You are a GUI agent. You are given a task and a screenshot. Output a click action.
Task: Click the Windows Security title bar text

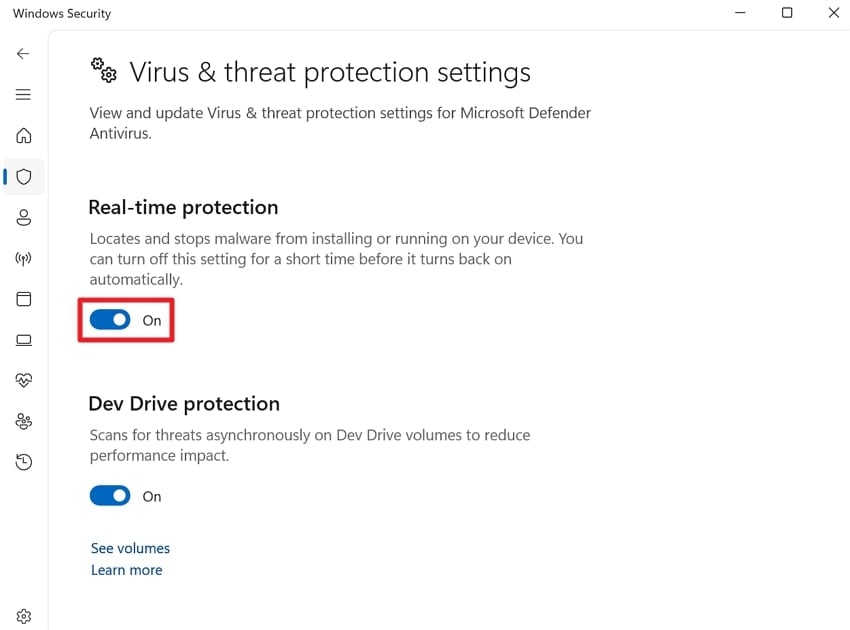tap(62, 14)
